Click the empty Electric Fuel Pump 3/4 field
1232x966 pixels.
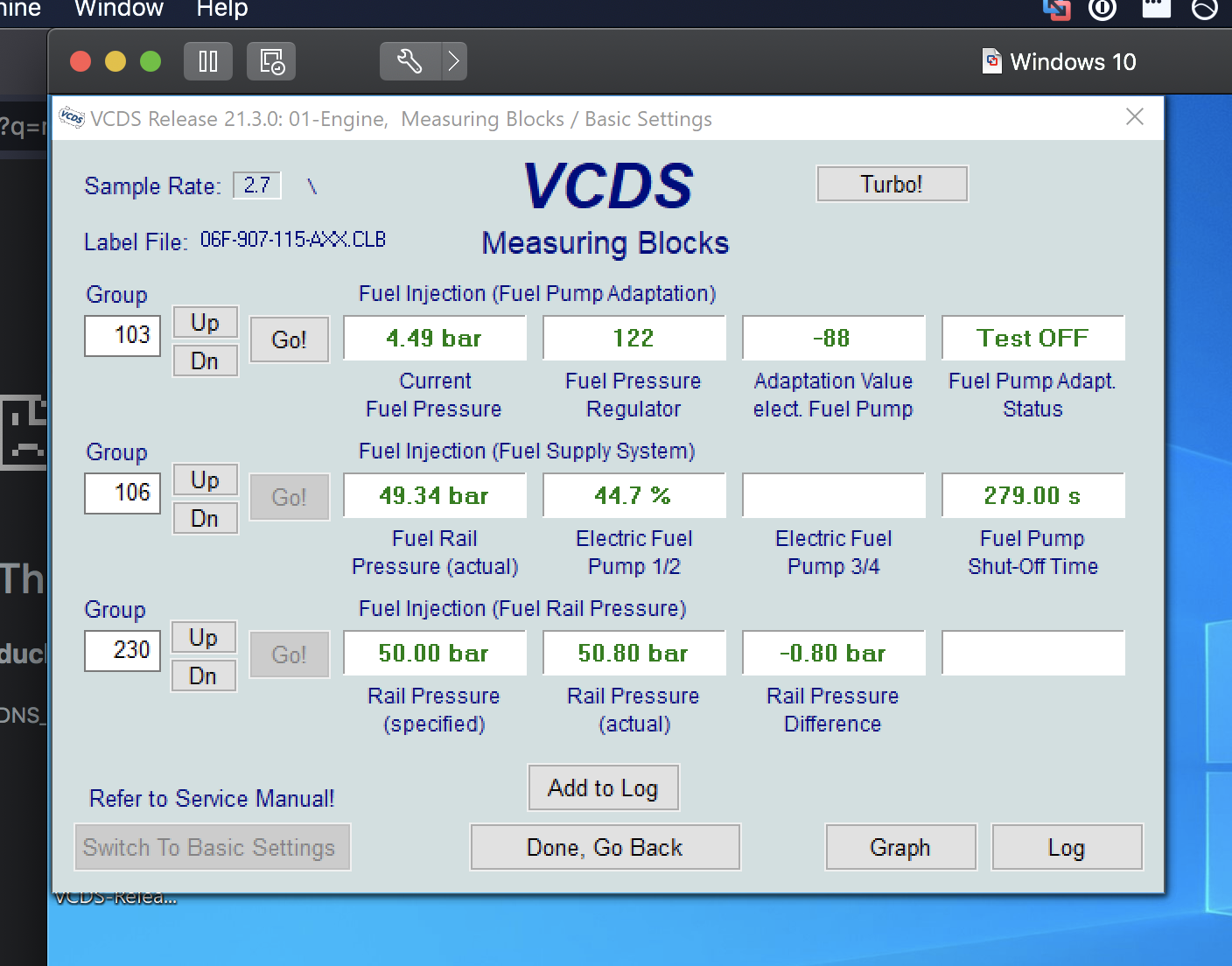834,495
